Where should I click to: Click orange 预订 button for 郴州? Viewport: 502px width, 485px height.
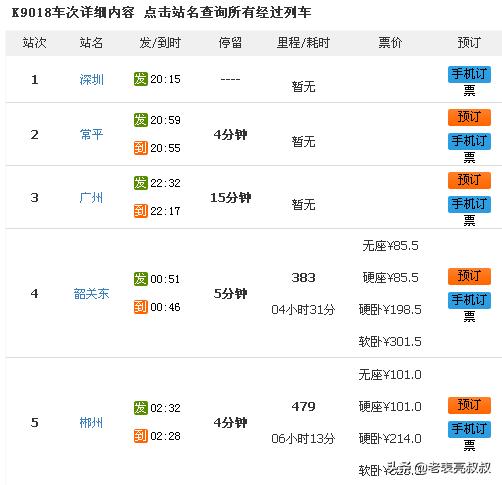[x=469, y=405]
